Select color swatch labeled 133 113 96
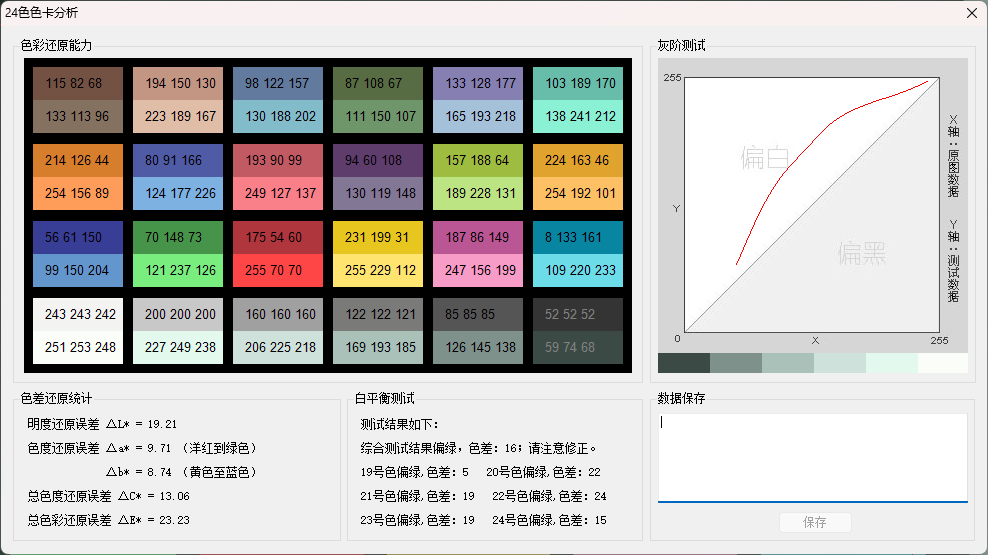988x555 pixels. (x=78, y=117)
